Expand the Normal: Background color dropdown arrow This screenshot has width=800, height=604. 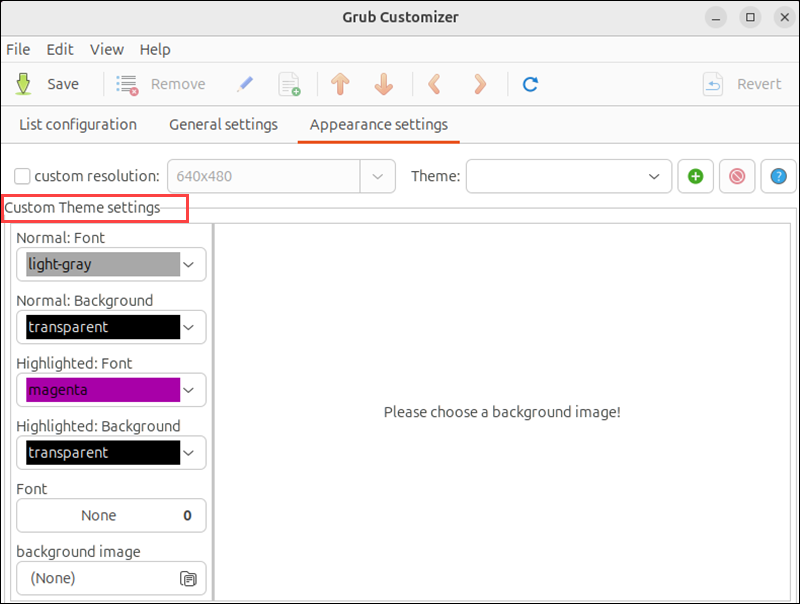(x=189, y=328)
